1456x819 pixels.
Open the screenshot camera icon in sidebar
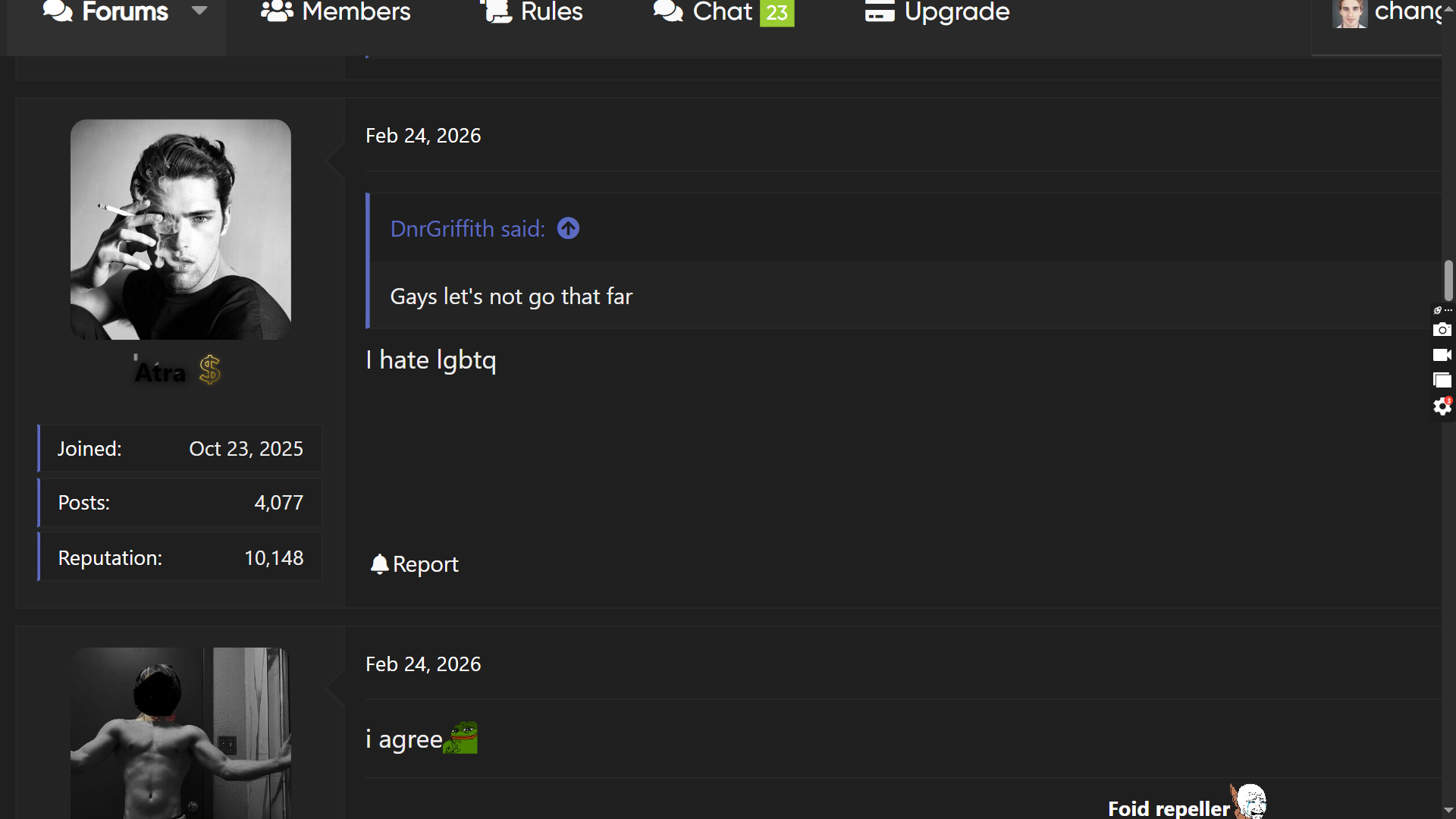1442,330
